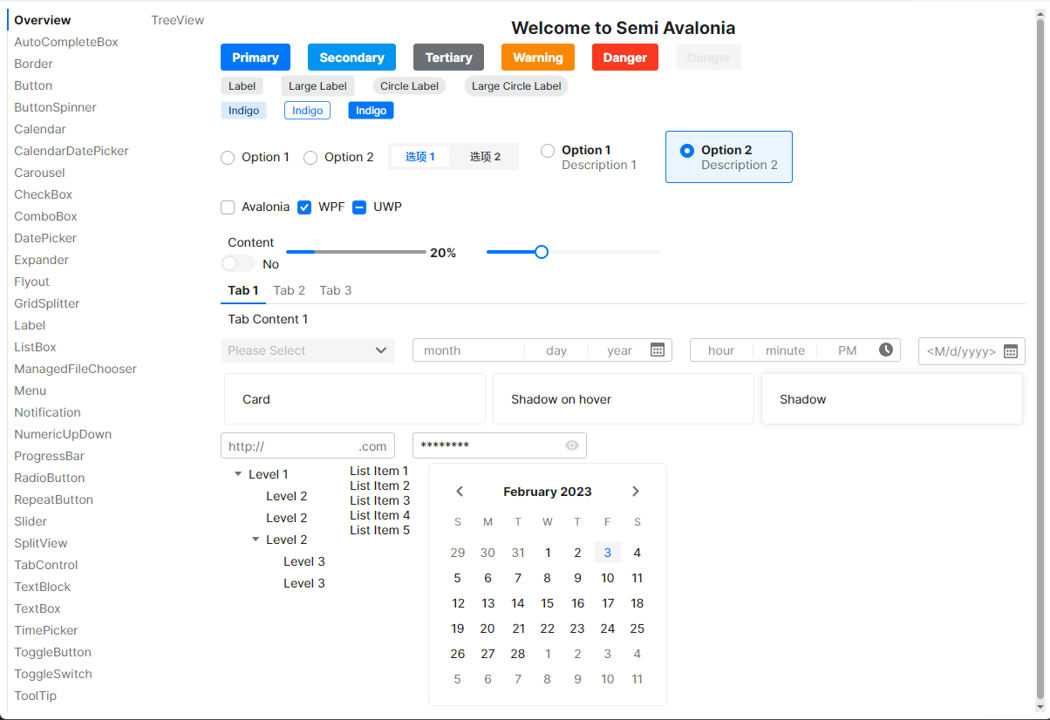Uncheck the WPF checkbox
Screen dimensions: 1050x720
pos(305,207)
